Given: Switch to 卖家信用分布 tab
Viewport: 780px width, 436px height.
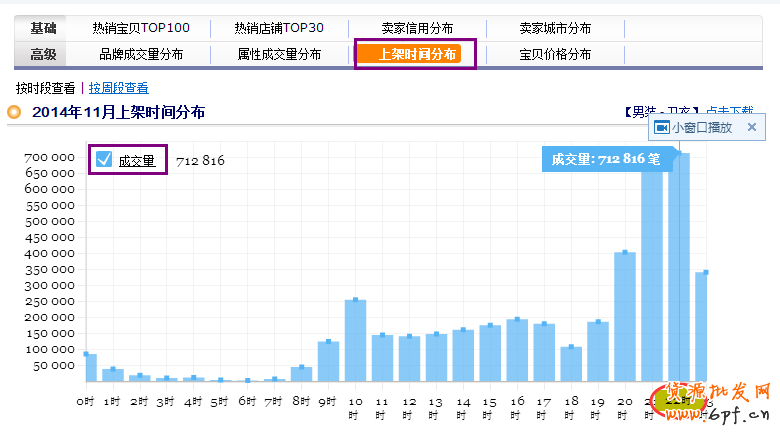Looking at the screenshot, I should point(417,28).
